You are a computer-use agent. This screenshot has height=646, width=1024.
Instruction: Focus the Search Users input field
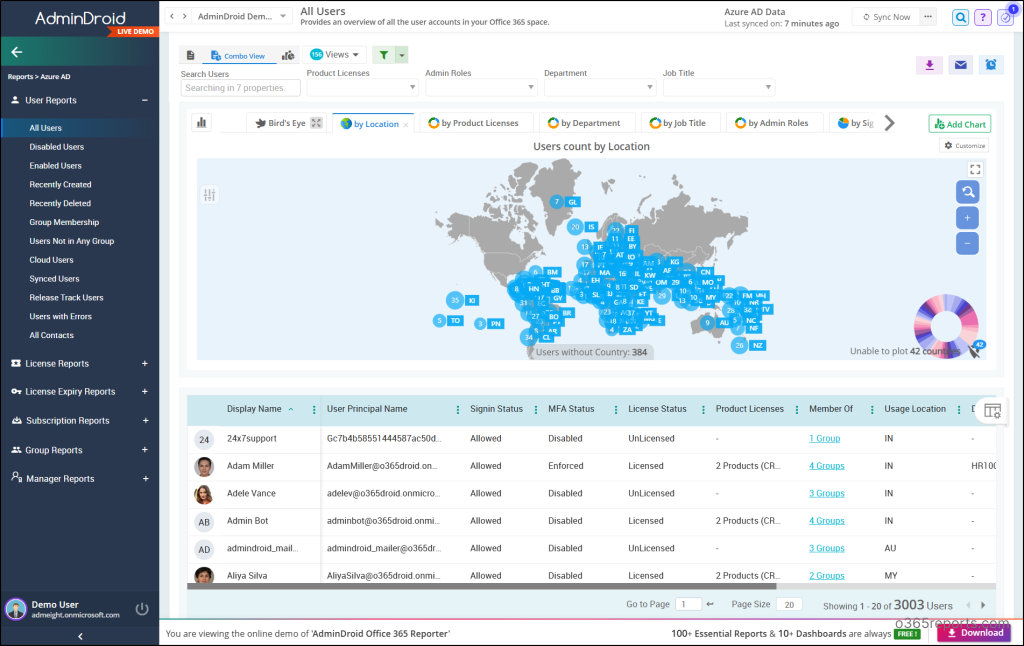[240, 88]
